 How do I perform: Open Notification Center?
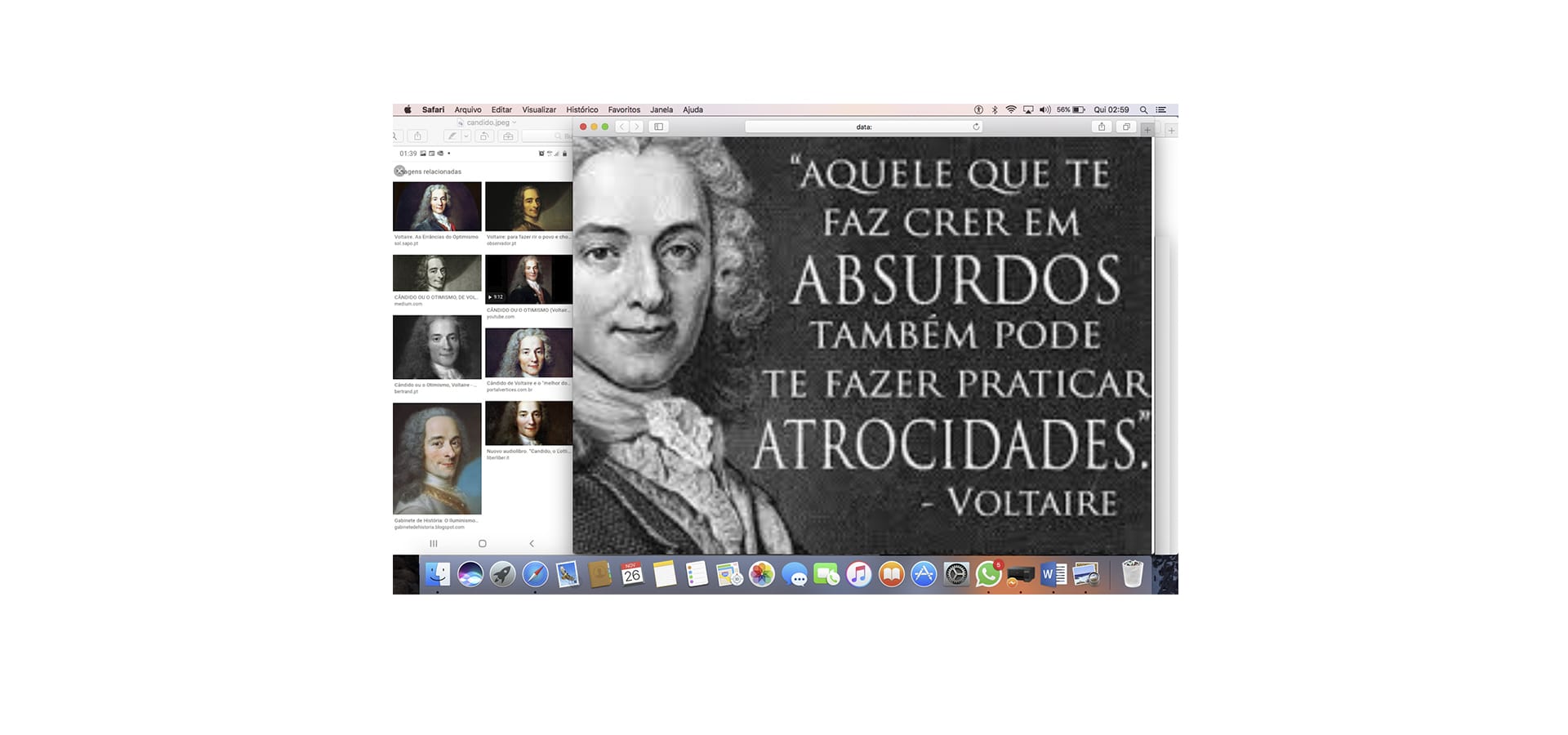1160,109
